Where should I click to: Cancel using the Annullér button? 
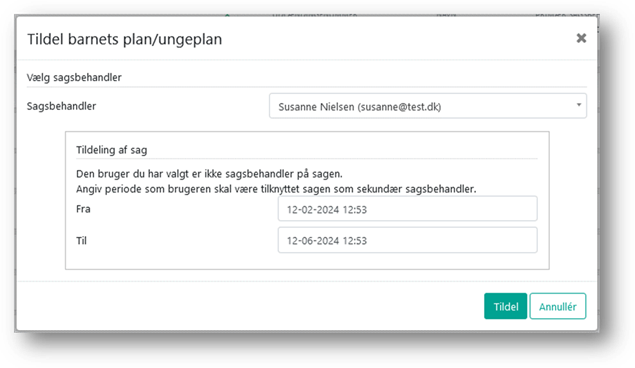tap(558, 306)
